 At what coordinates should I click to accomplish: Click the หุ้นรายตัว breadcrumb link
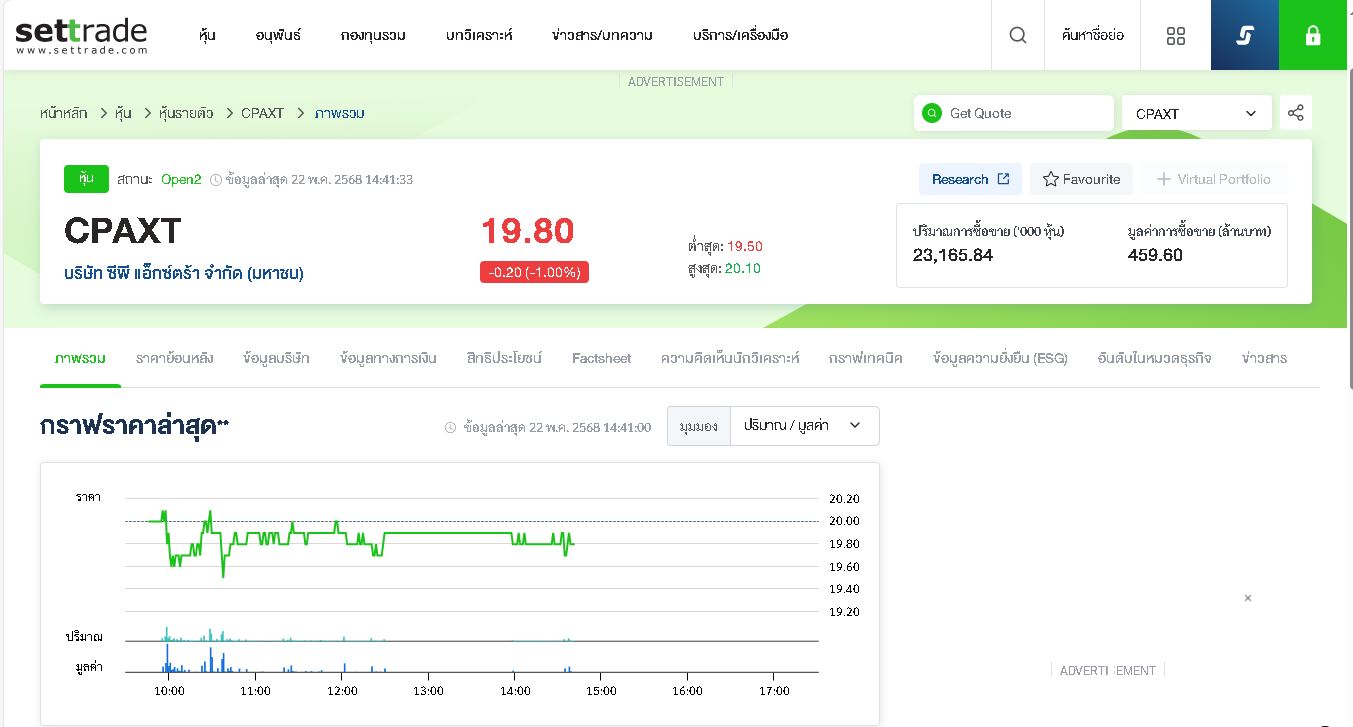(186, 113)
